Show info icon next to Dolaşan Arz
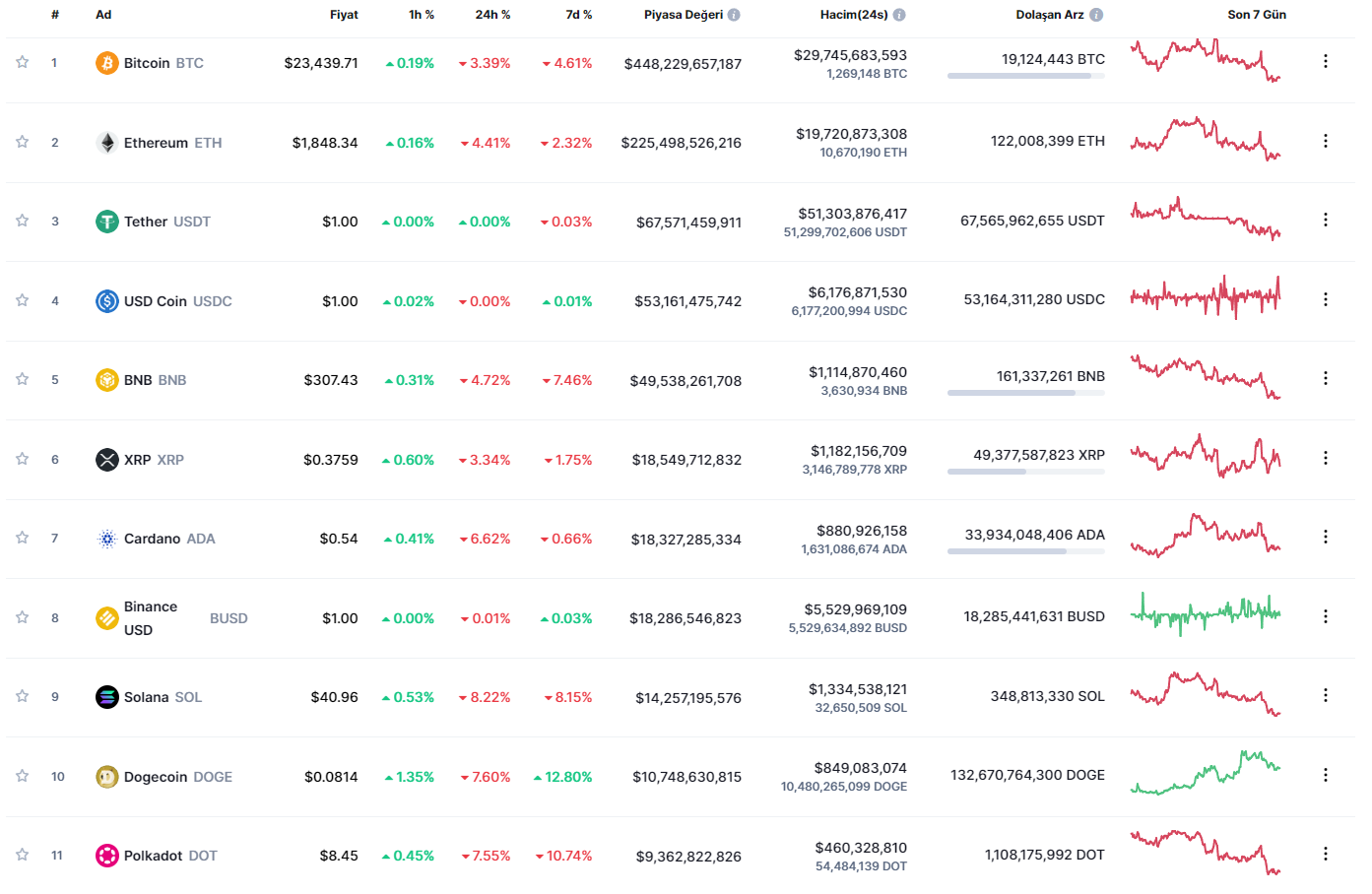Viewport: 1372px width, 894px height. coord(1096,15)
